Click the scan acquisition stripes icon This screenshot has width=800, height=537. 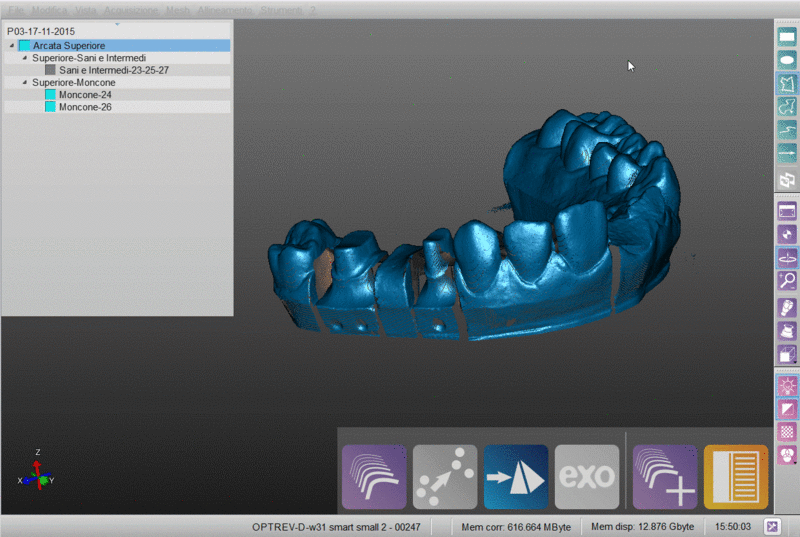click(x=374, y=477)
